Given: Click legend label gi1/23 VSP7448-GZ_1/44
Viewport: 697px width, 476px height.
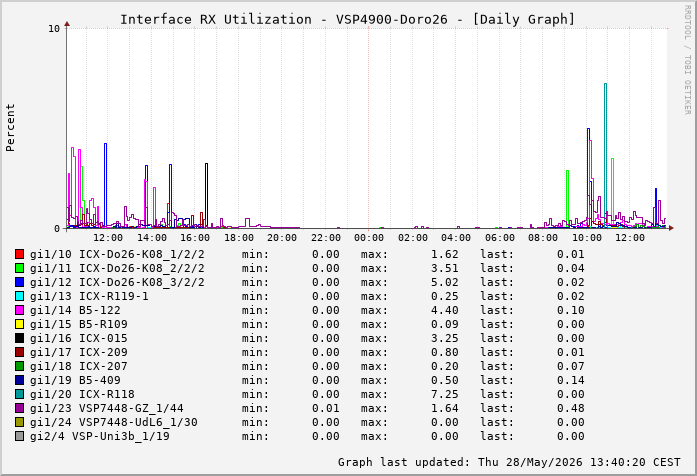Looking at the screenshot, I should click(107, 408).
